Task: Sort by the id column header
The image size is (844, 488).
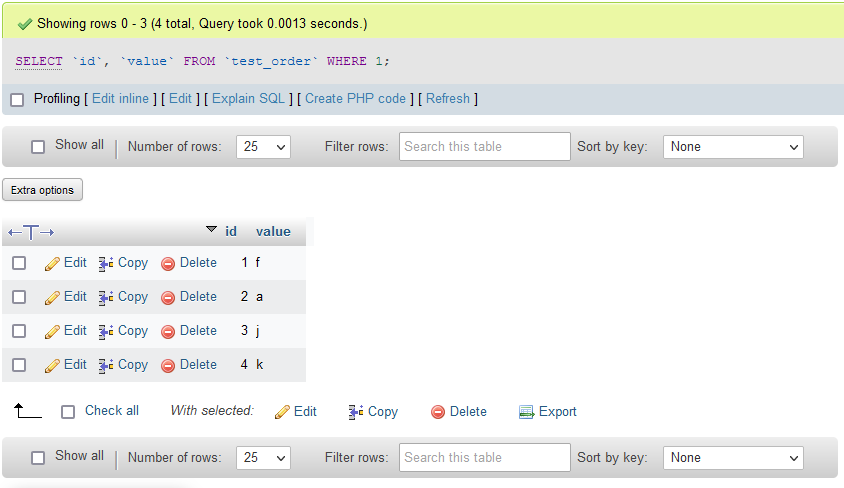Action: 231,231
